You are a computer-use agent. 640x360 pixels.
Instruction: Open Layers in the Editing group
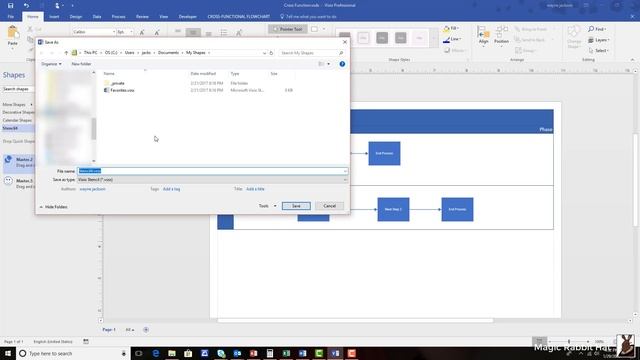click(x=599, y=40)
